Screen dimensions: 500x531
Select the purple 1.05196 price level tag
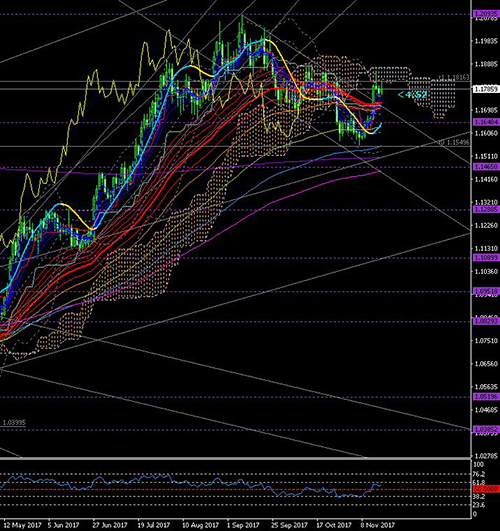(486, 397)
